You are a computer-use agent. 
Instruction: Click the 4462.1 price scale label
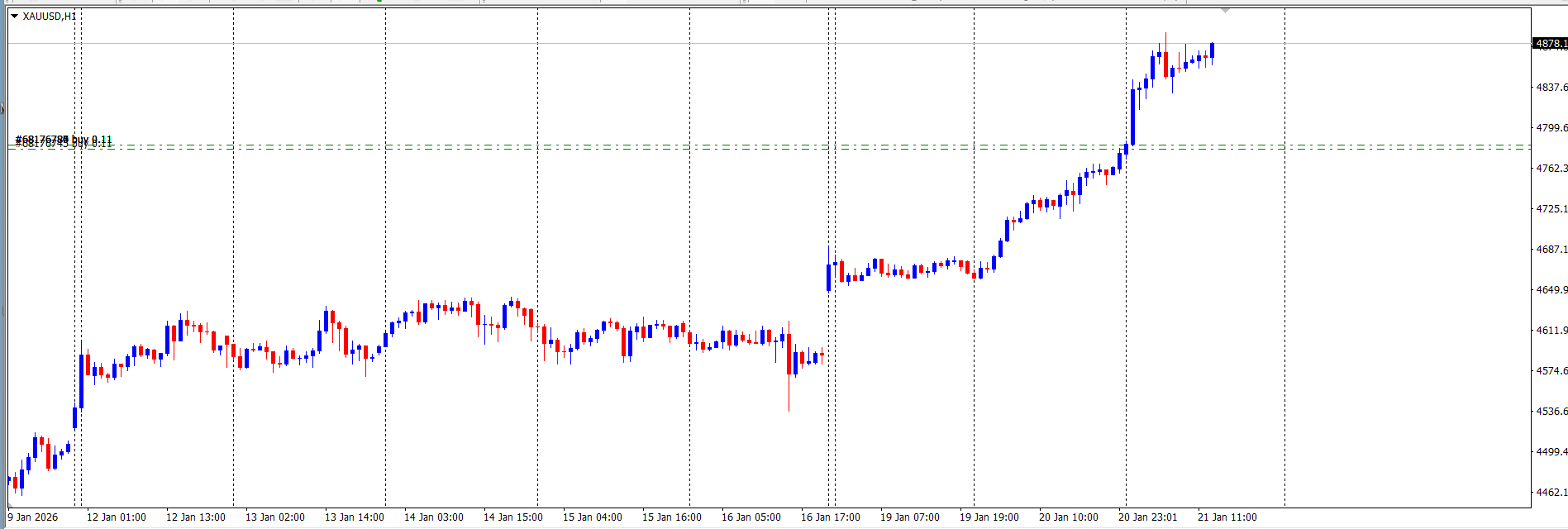(x=1551, y=493)
